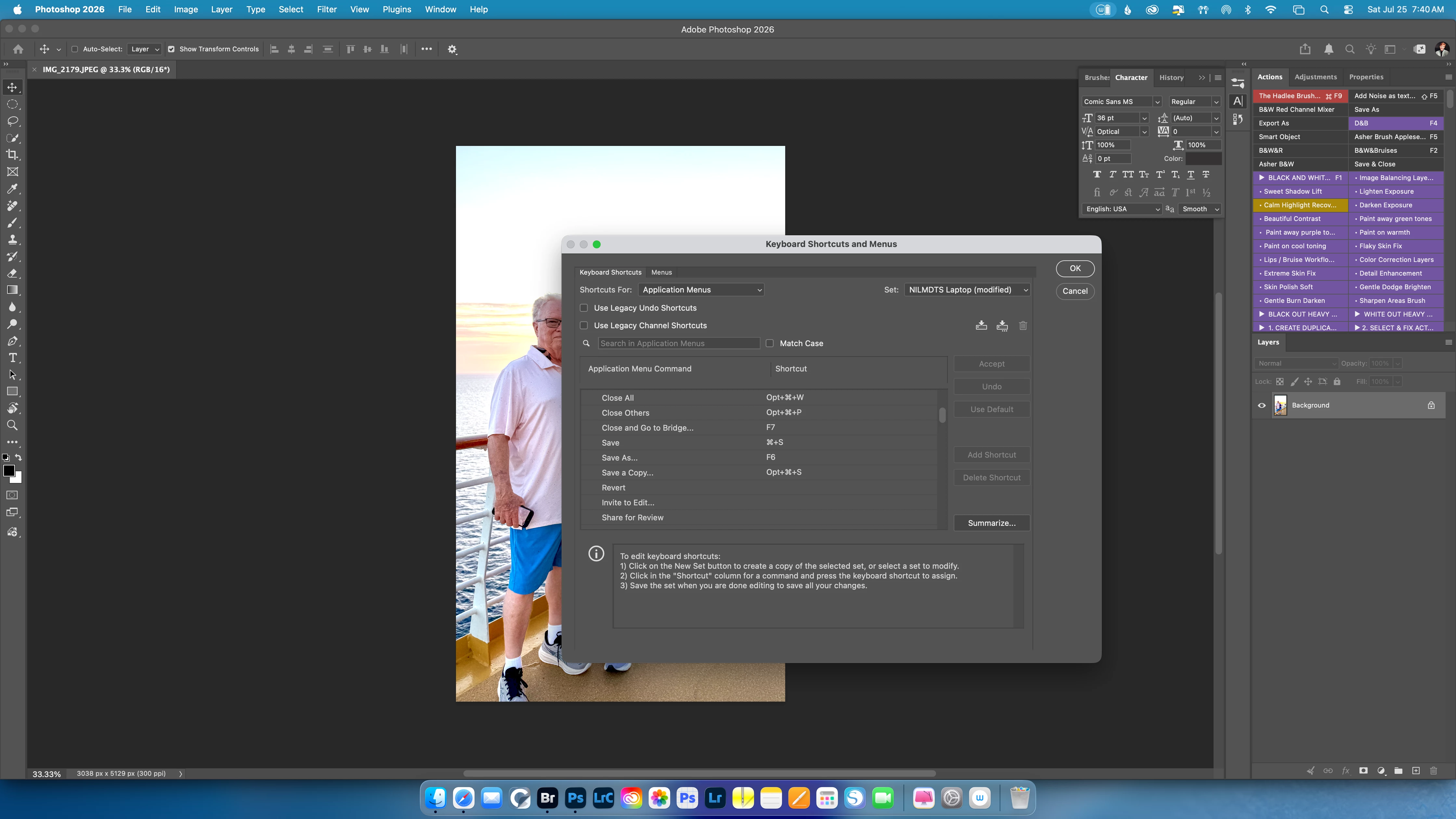Select the Eyedropper tool
This screenshot has width=1456, height=819.
[12, 188]
